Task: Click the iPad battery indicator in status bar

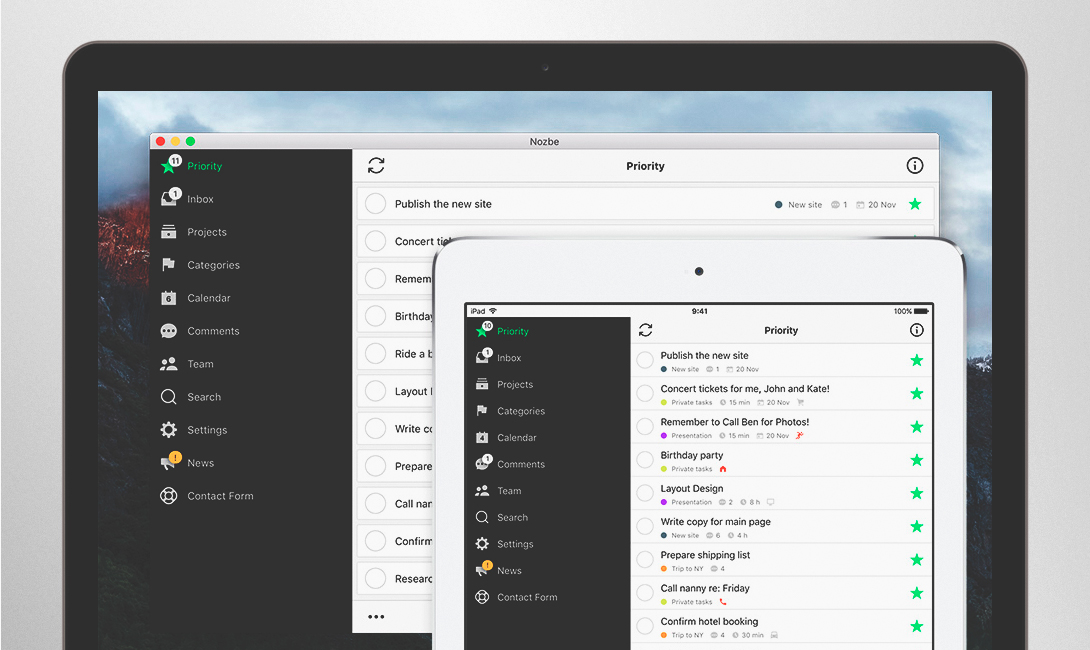Action: (921, 311)
